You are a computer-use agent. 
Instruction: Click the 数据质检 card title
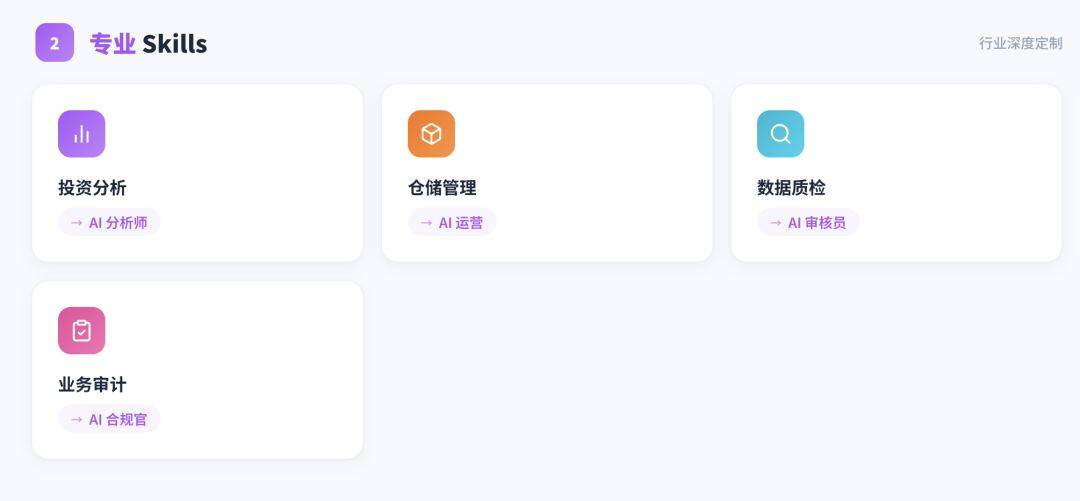point(791,188)
